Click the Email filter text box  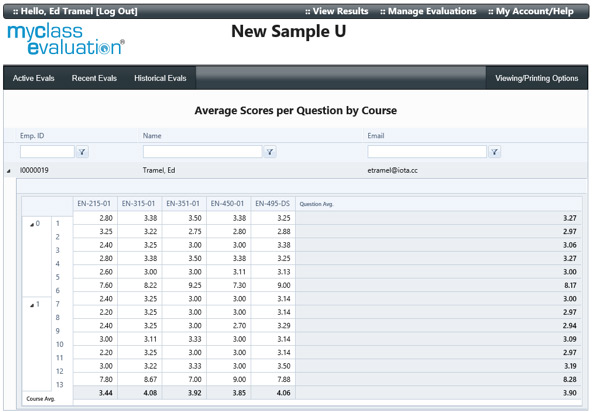(x=427, y=152)
